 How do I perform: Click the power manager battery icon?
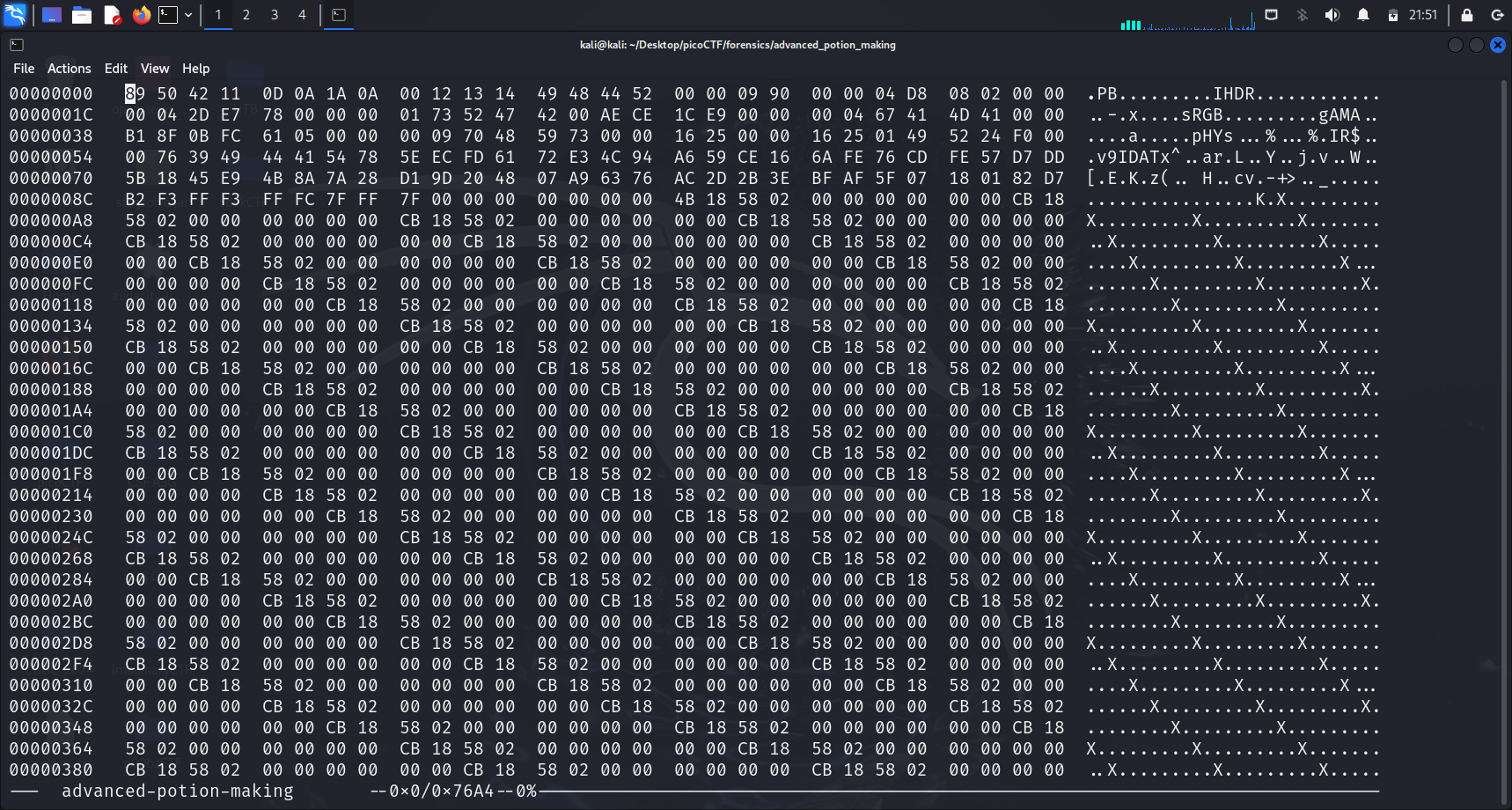click(1393, 15)
